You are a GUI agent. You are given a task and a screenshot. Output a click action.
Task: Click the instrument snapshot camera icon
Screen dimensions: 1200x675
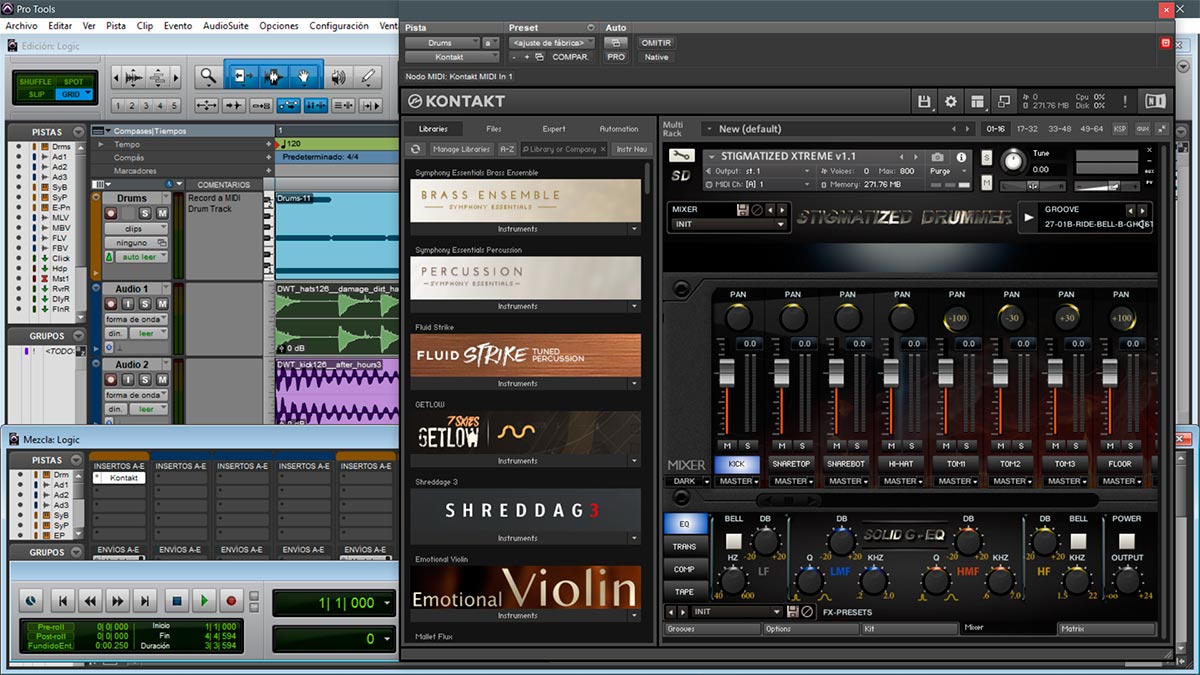coord(937,157)
